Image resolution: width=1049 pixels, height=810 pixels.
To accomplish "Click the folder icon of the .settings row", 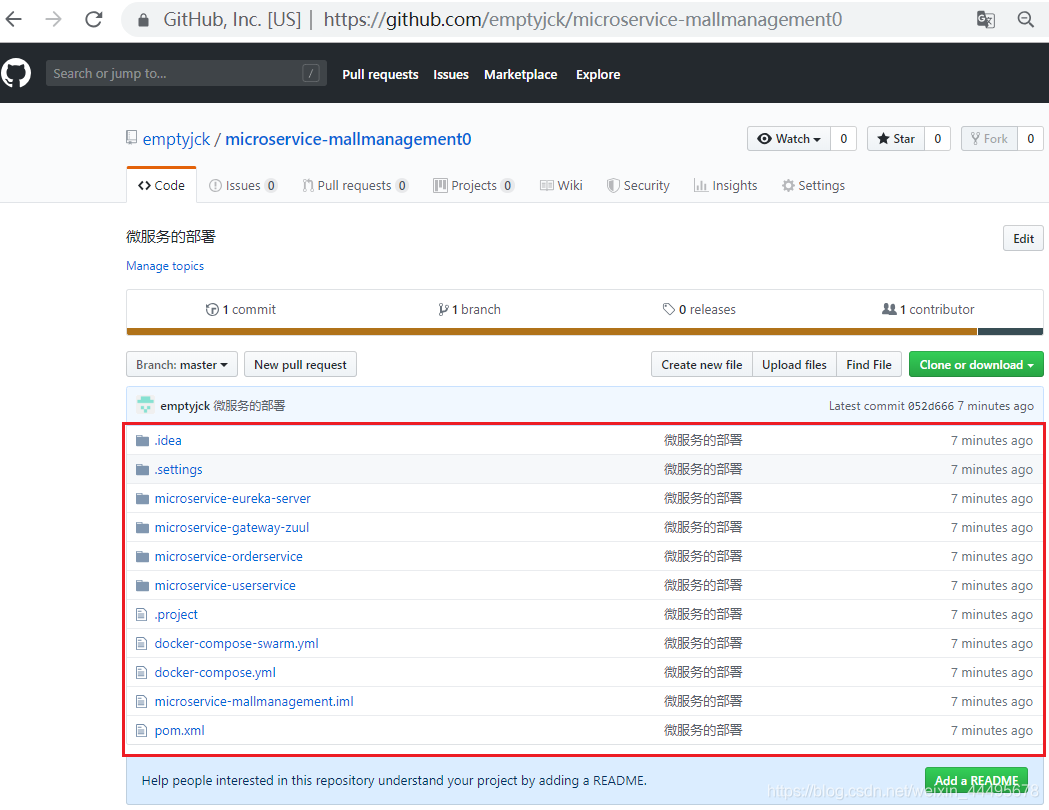I will click(142, 470).
